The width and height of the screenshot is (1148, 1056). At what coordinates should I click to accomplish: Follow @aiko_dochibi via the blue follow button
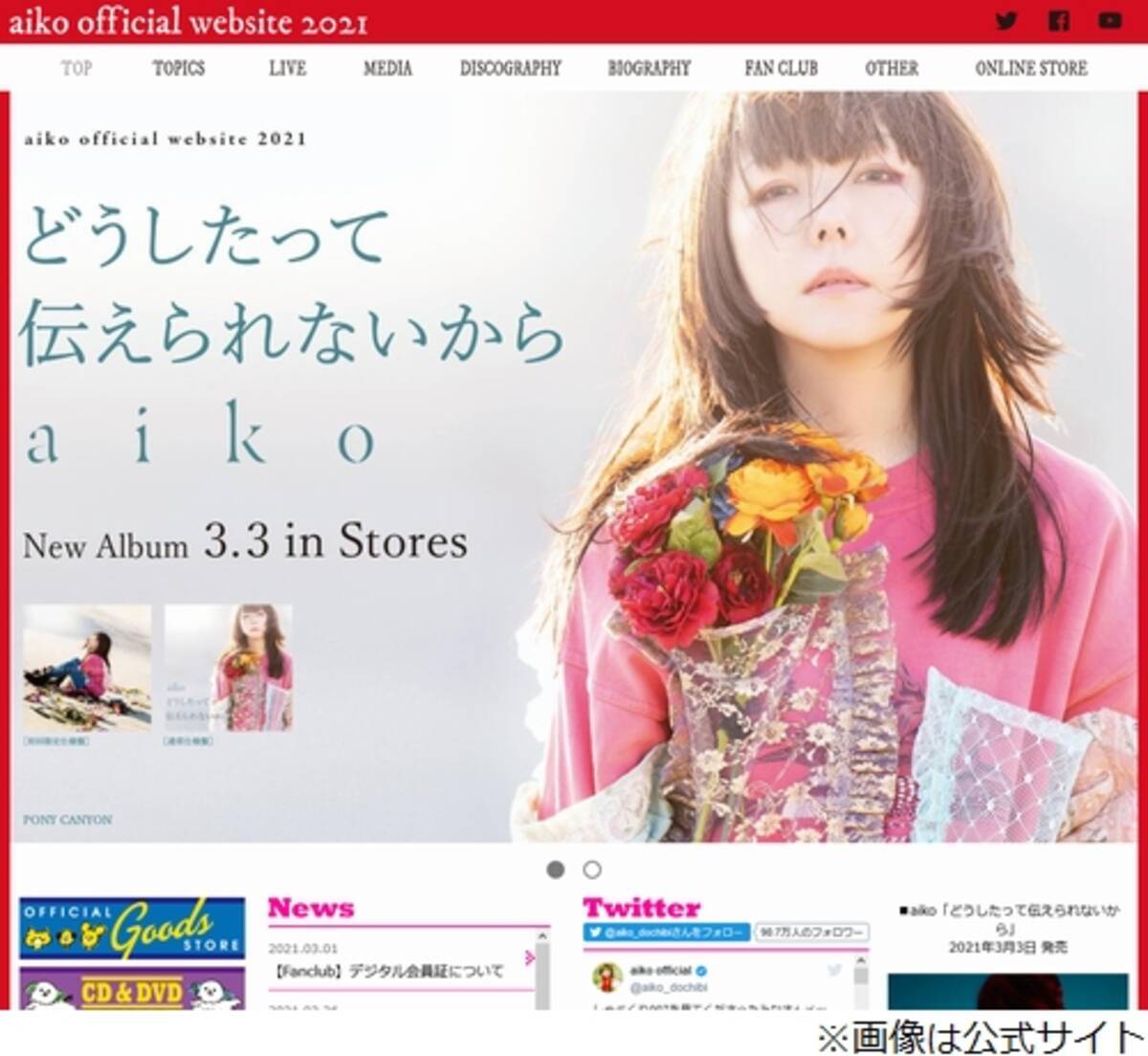click(x=670, y=933)
